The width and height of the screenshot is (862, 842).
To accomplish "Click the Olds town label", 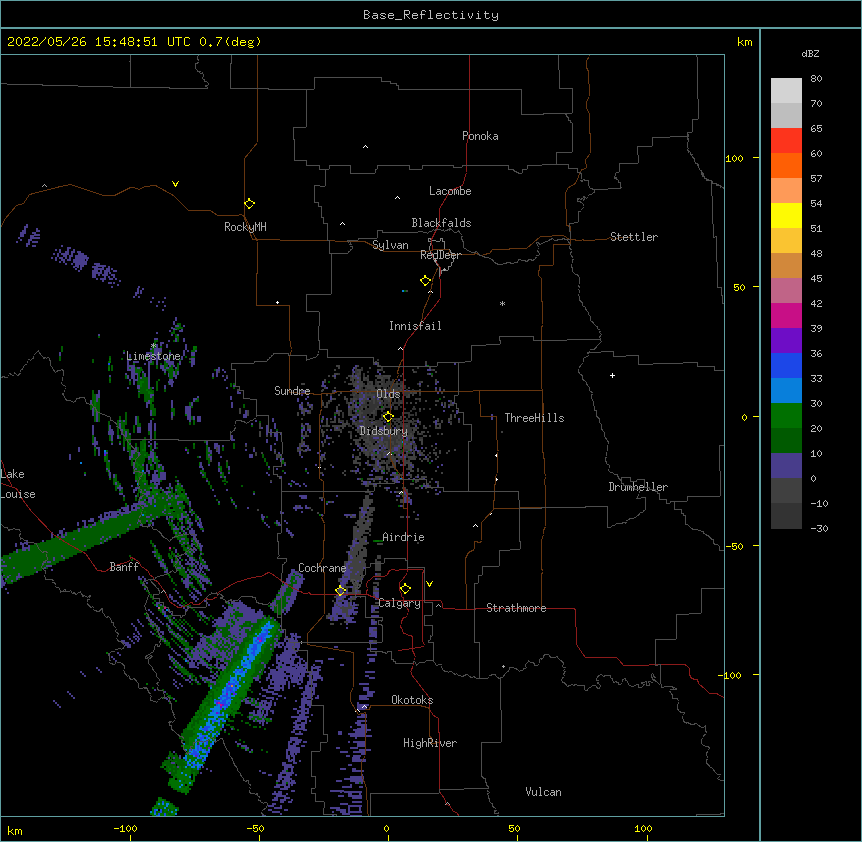I will [388, 394].
